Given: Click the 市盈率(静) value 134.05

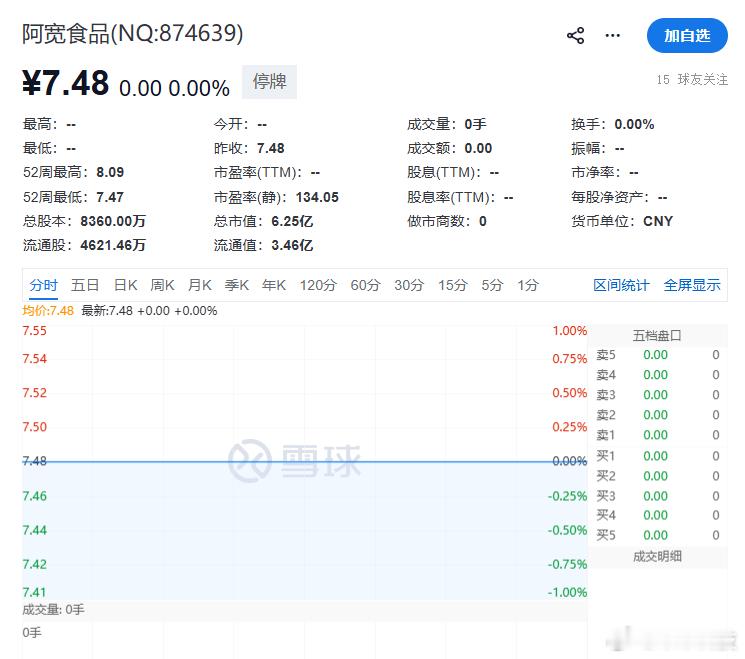Looking at the screenshot, I should click(317, 197).
